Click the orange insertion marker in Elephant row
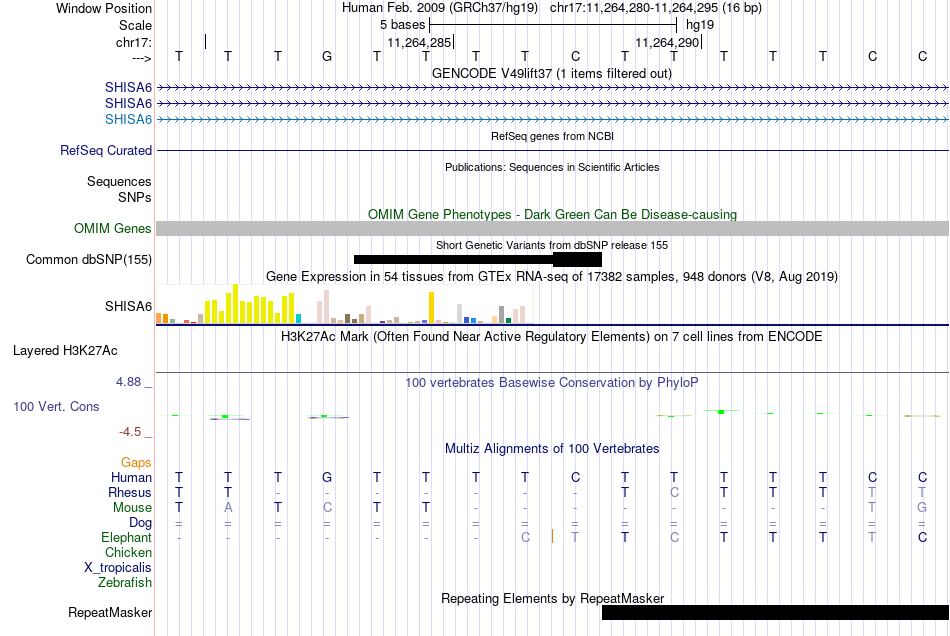 [552, 536]
